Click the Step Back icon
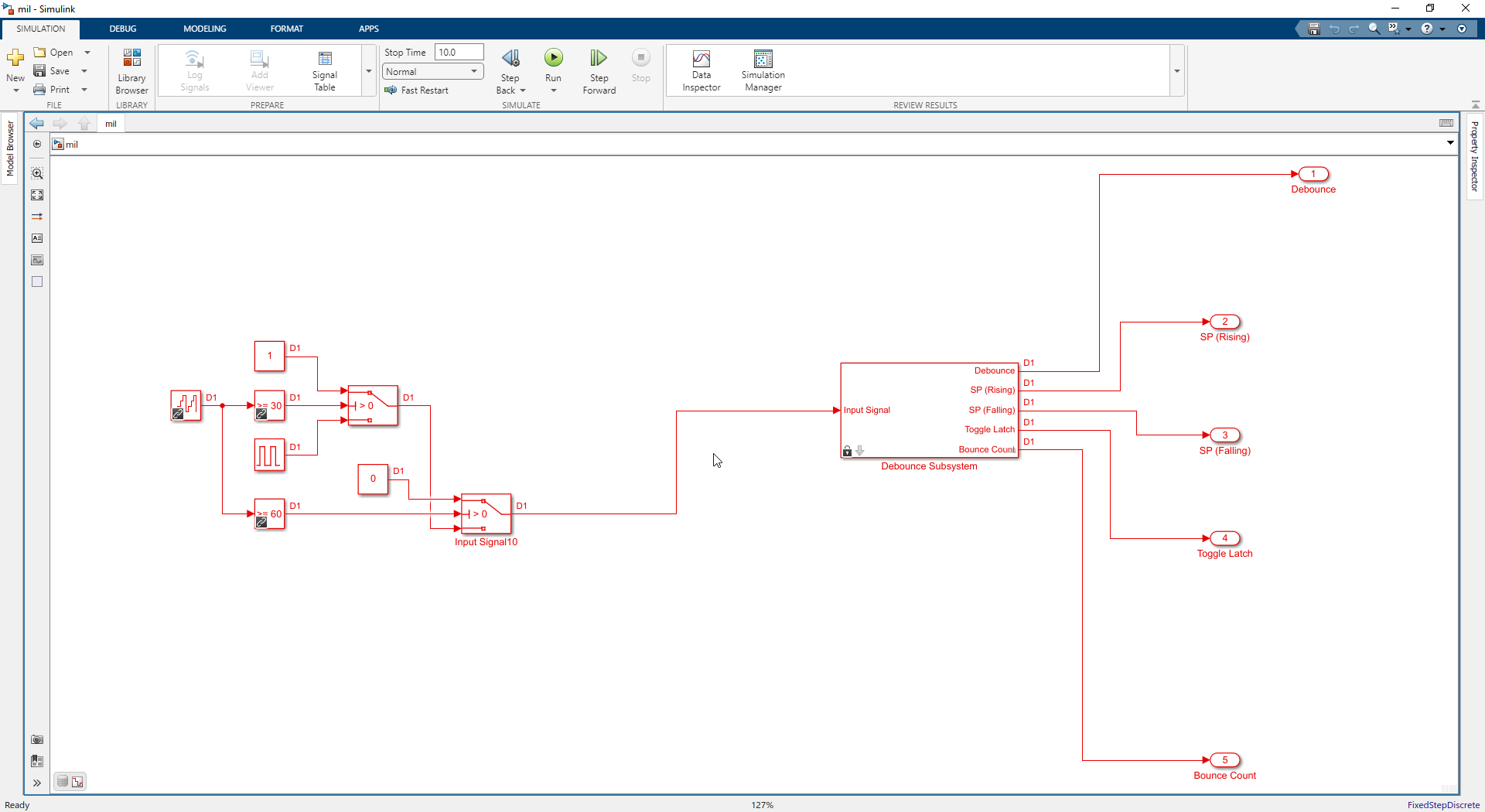 (x=510, y=58)
